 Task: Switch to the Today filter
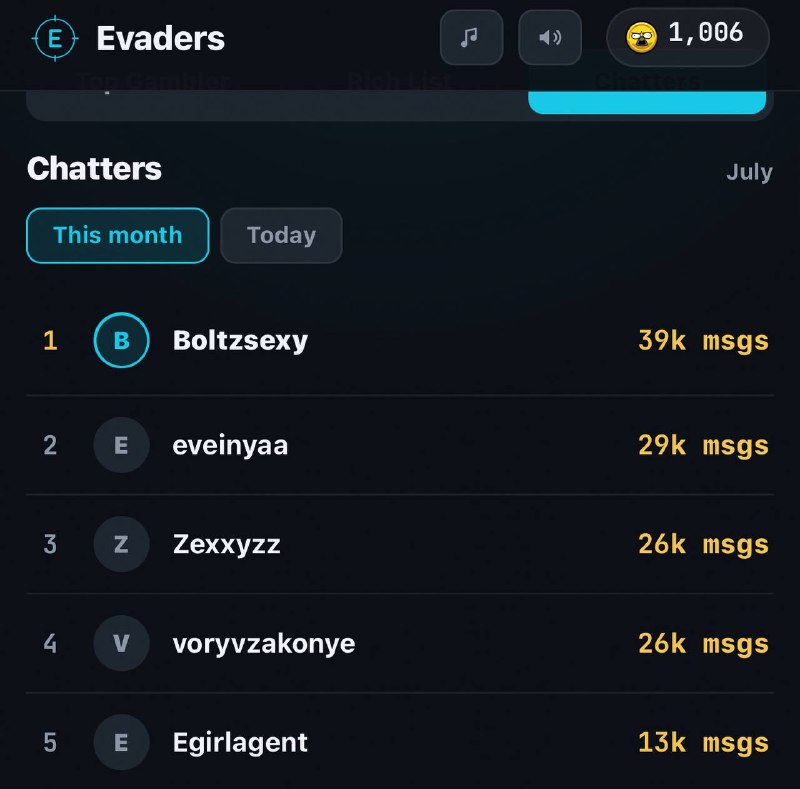click(x=281, y=235)
